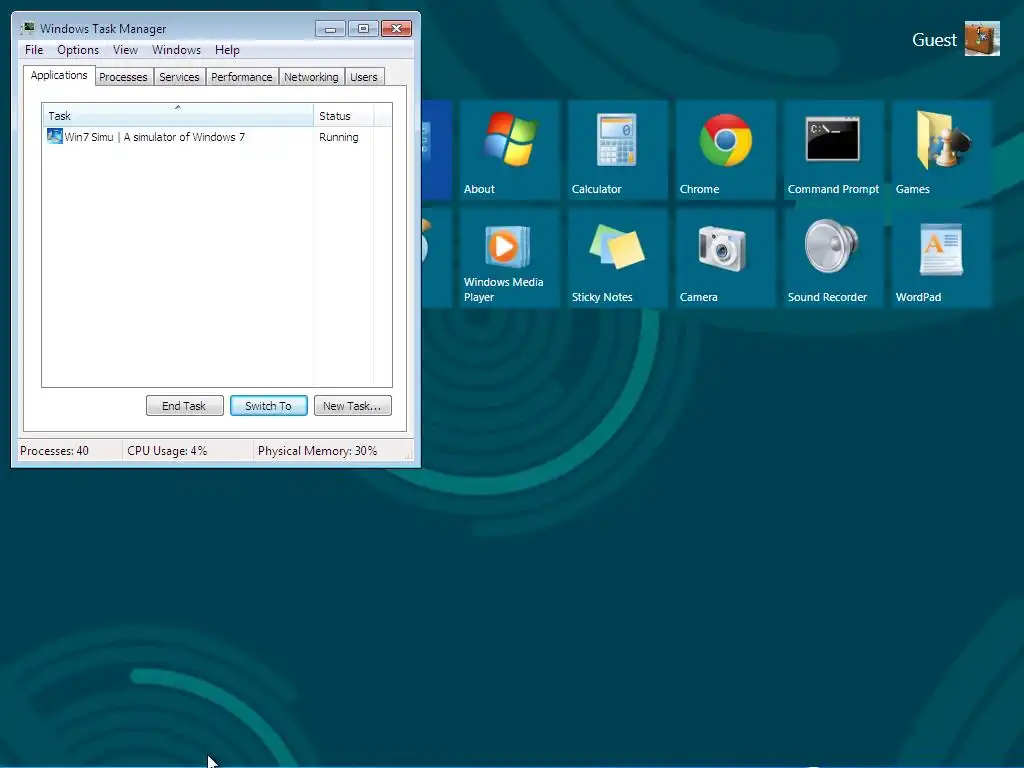Image resolution: width=1024 pixels, height=768 pixels.
Task: Click the New Task... button
Action: (353, 406)
